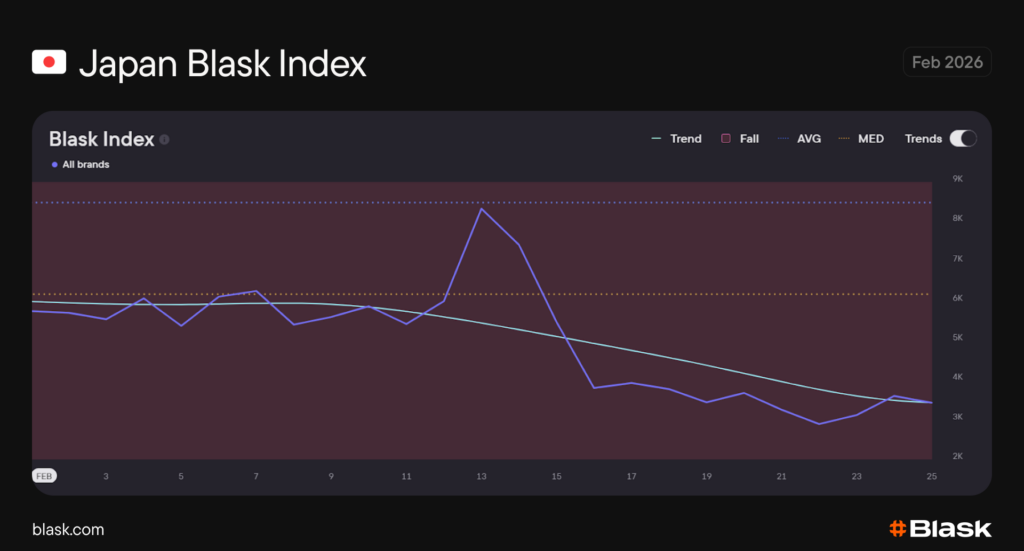Click the Japan flag icon

pos(49,63)
